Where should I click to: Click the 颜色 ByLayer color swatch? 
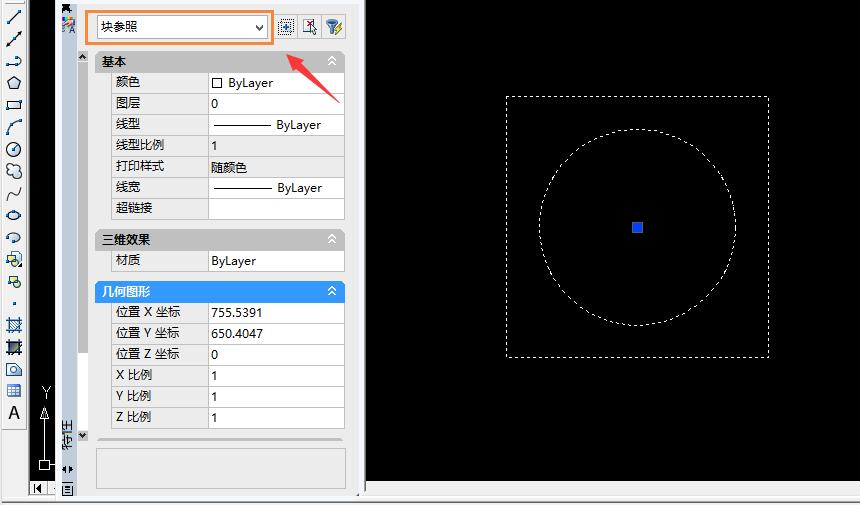click(217, 83)
